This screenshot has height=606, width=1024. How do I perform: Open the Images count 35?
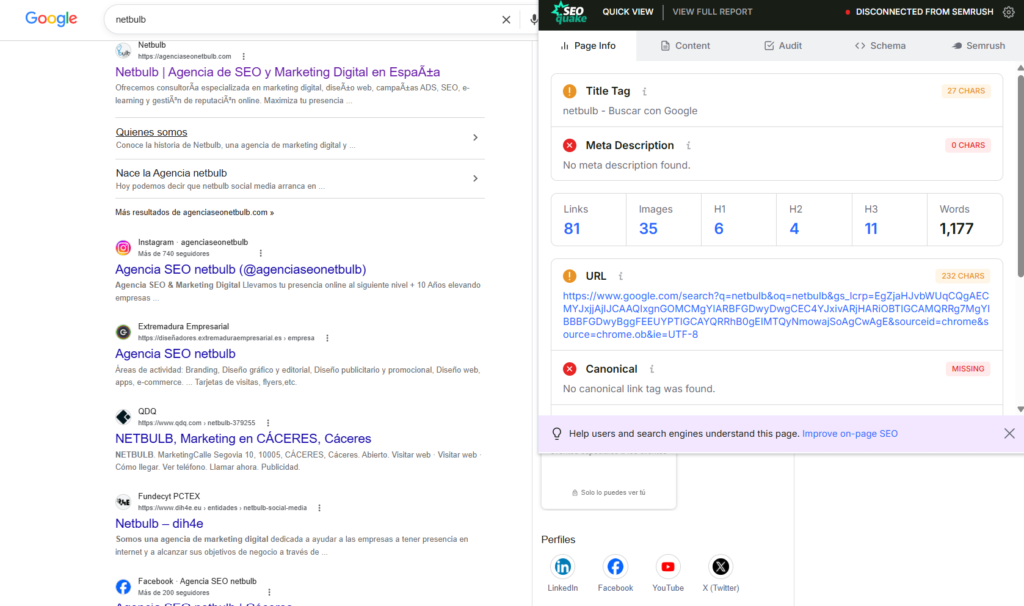648,229
